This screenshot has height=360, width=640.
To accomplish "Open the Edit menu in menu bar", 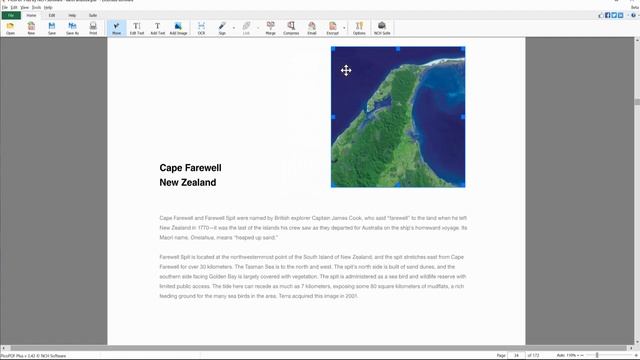I will tap(14, 7).
